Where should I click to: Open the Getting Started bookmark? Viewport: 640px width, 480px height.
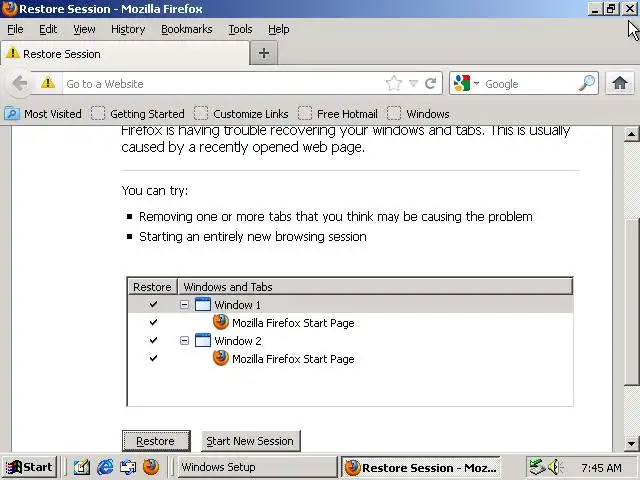pos(138,114)
